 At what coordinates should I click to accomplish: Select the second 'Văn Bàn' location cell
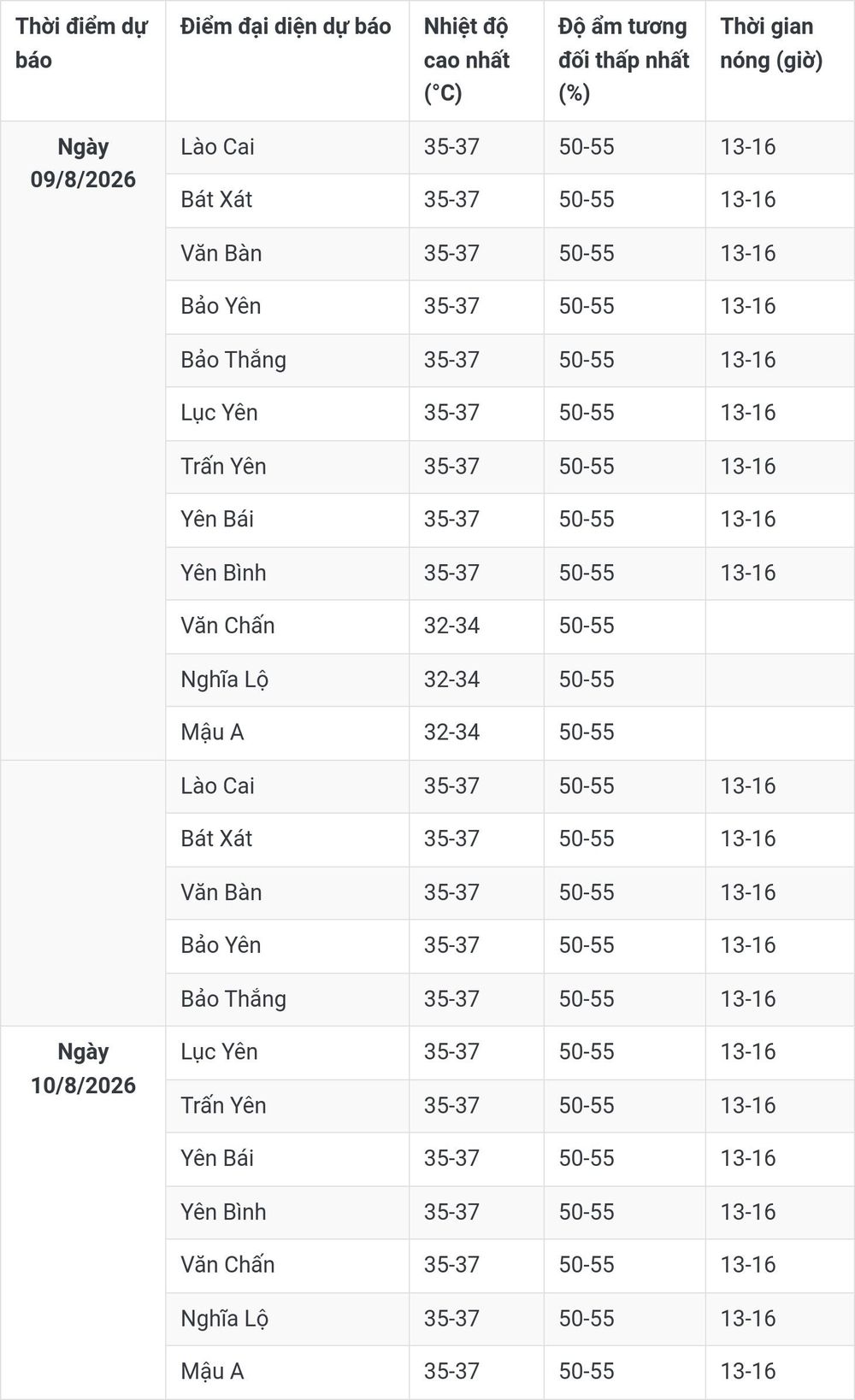[287, 892]
